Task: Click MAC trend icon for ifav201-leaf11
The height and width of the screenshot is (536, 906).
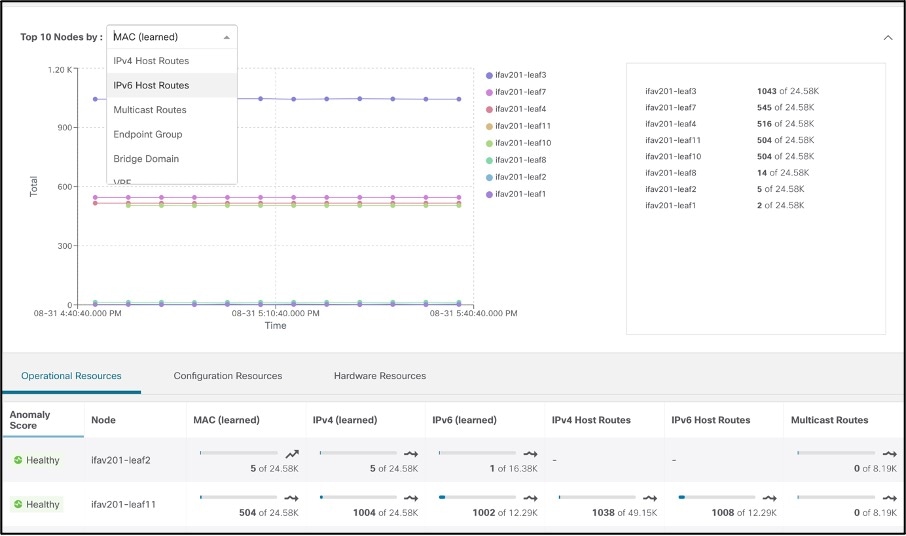Action: tap(291, 498)
